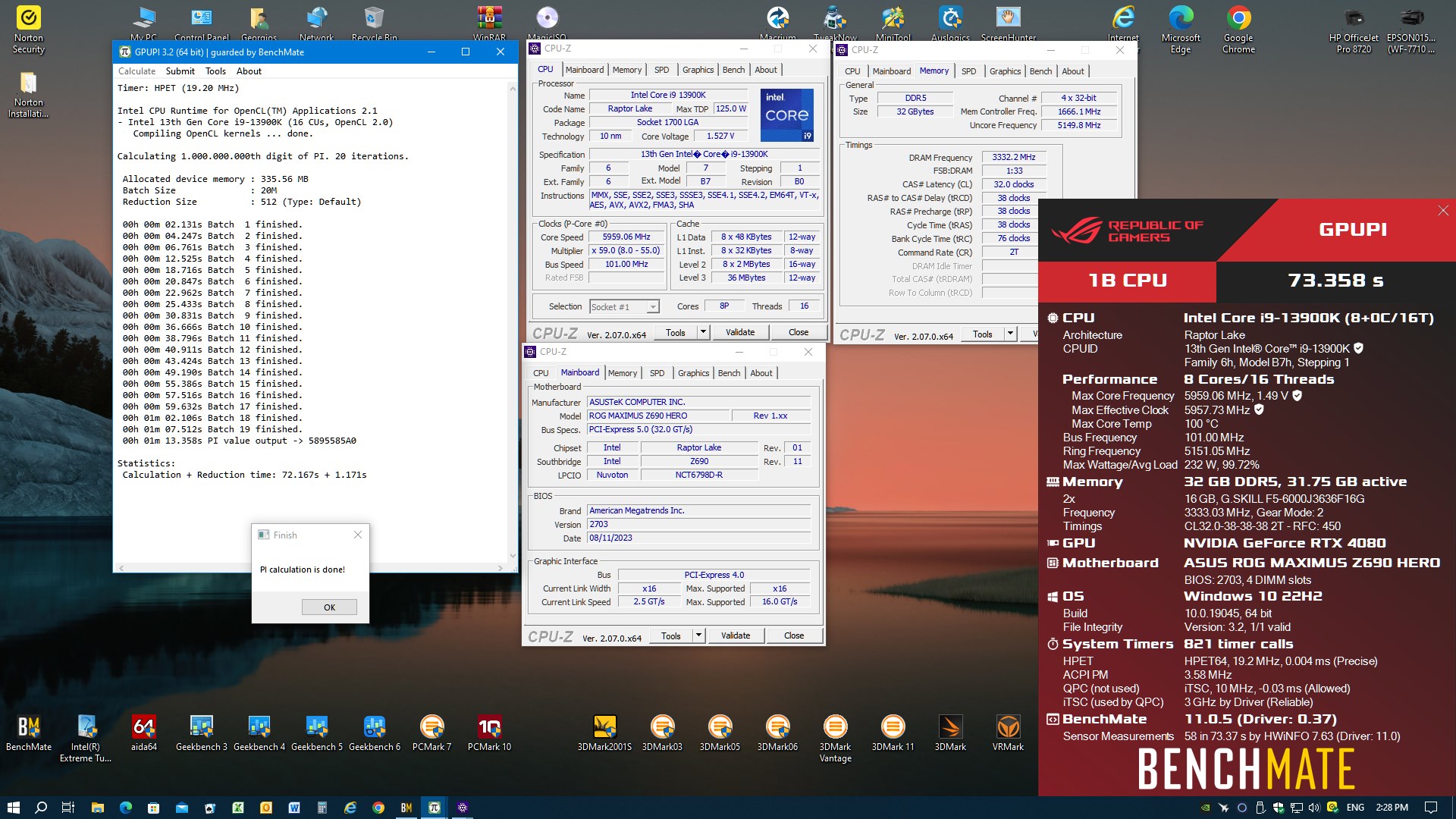Screen dimensions: 1456x819
Task: Click Close in CPU-Z CPU window
Action: pos(799,332)
